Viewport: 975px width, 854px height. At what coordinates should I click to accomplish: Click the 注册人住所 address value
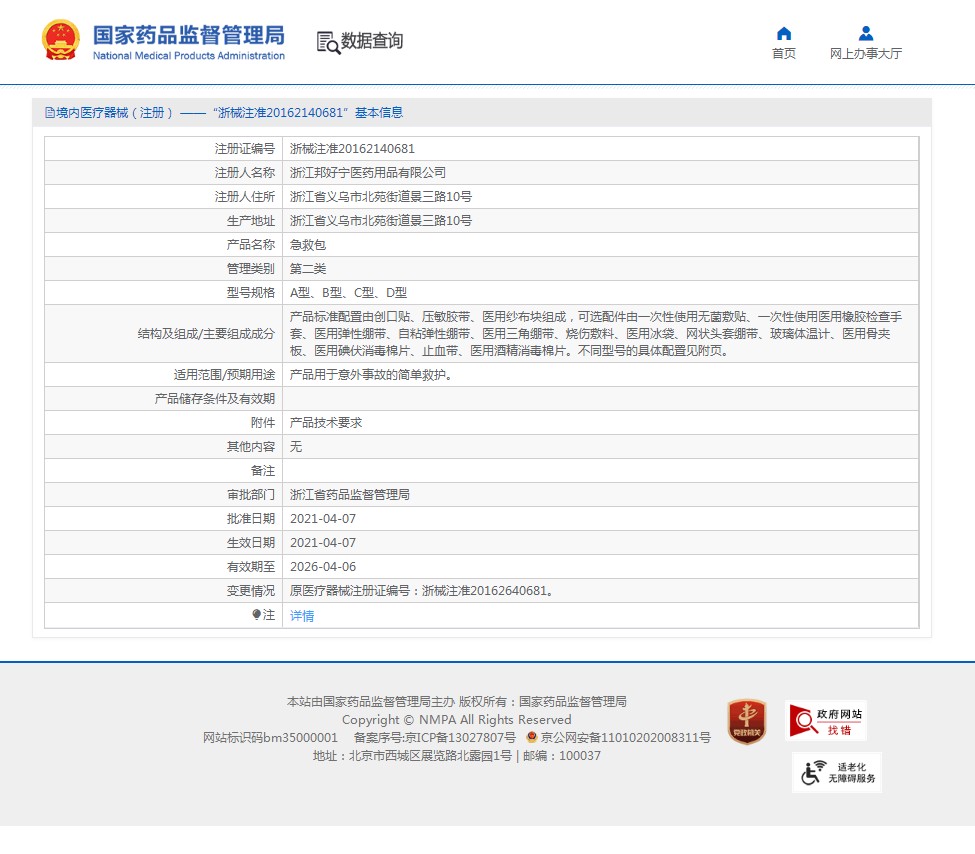(x=381, y=197)
